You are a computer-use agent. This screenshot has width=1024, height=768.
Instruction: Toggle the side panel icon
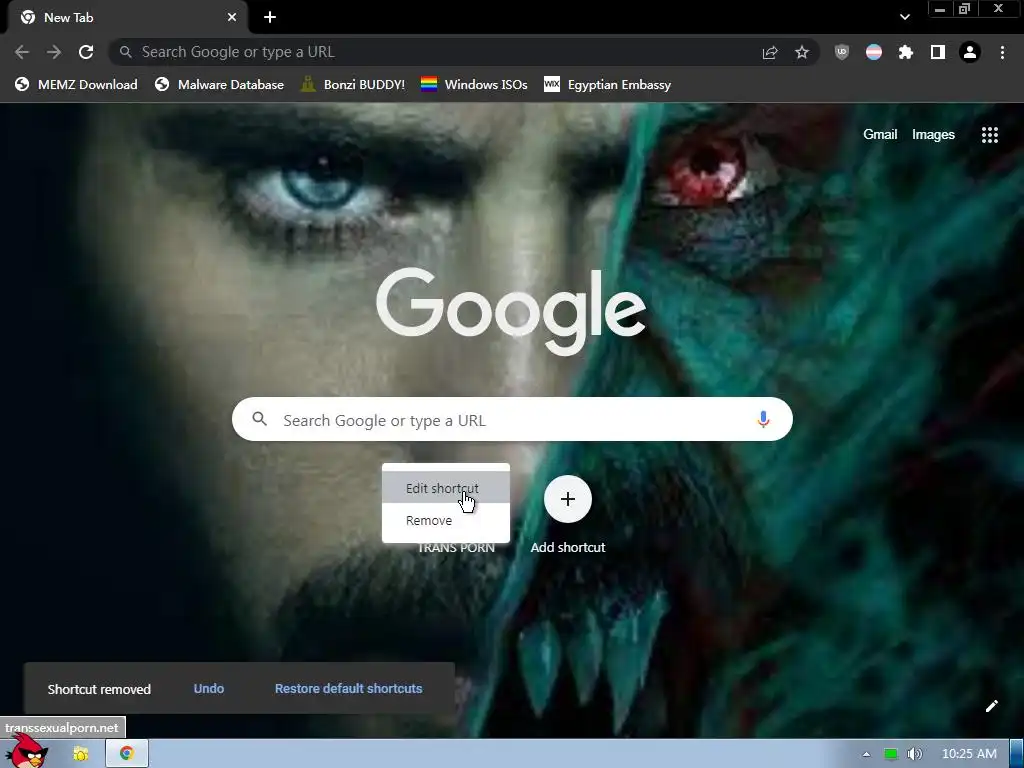(938, 52)
